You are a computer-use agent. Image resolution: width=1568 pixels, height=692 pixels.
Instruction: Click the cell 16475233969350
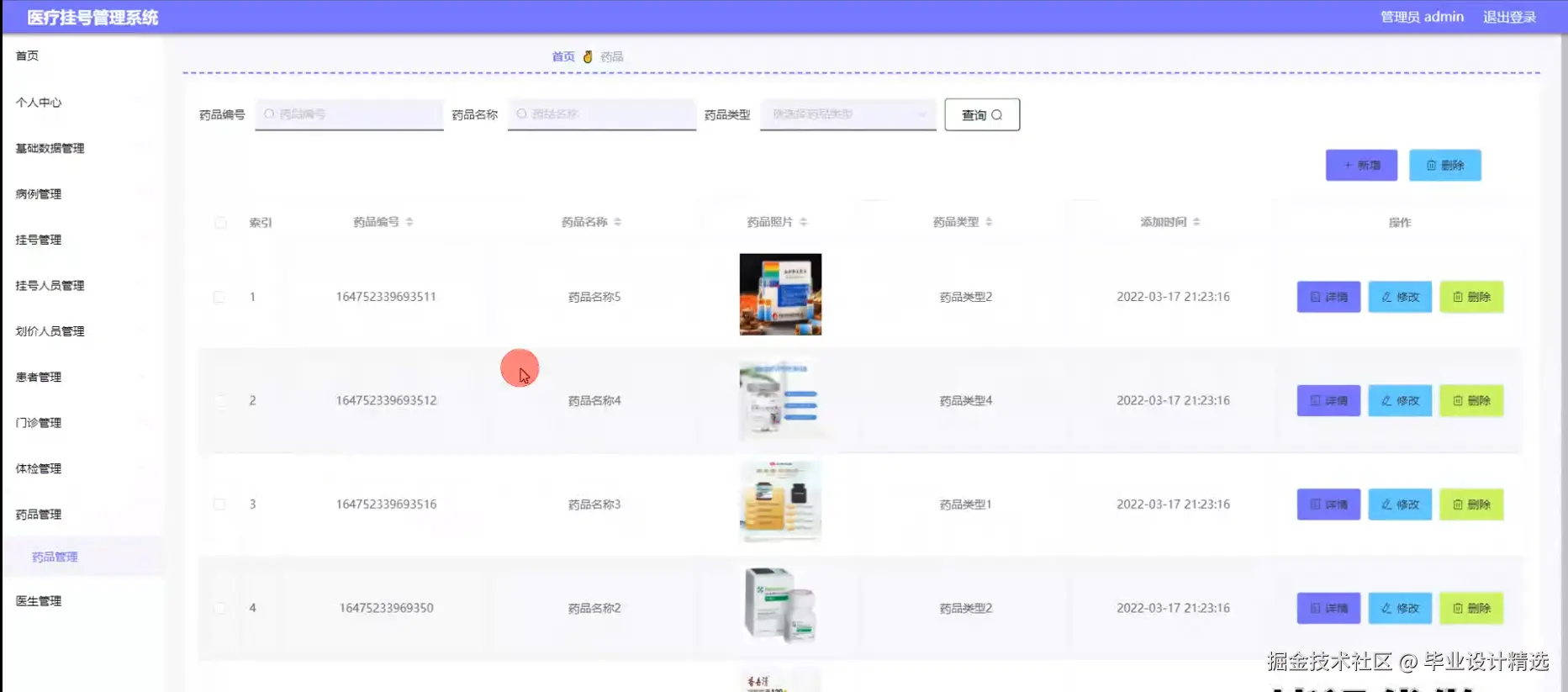[x=386, y=608]
